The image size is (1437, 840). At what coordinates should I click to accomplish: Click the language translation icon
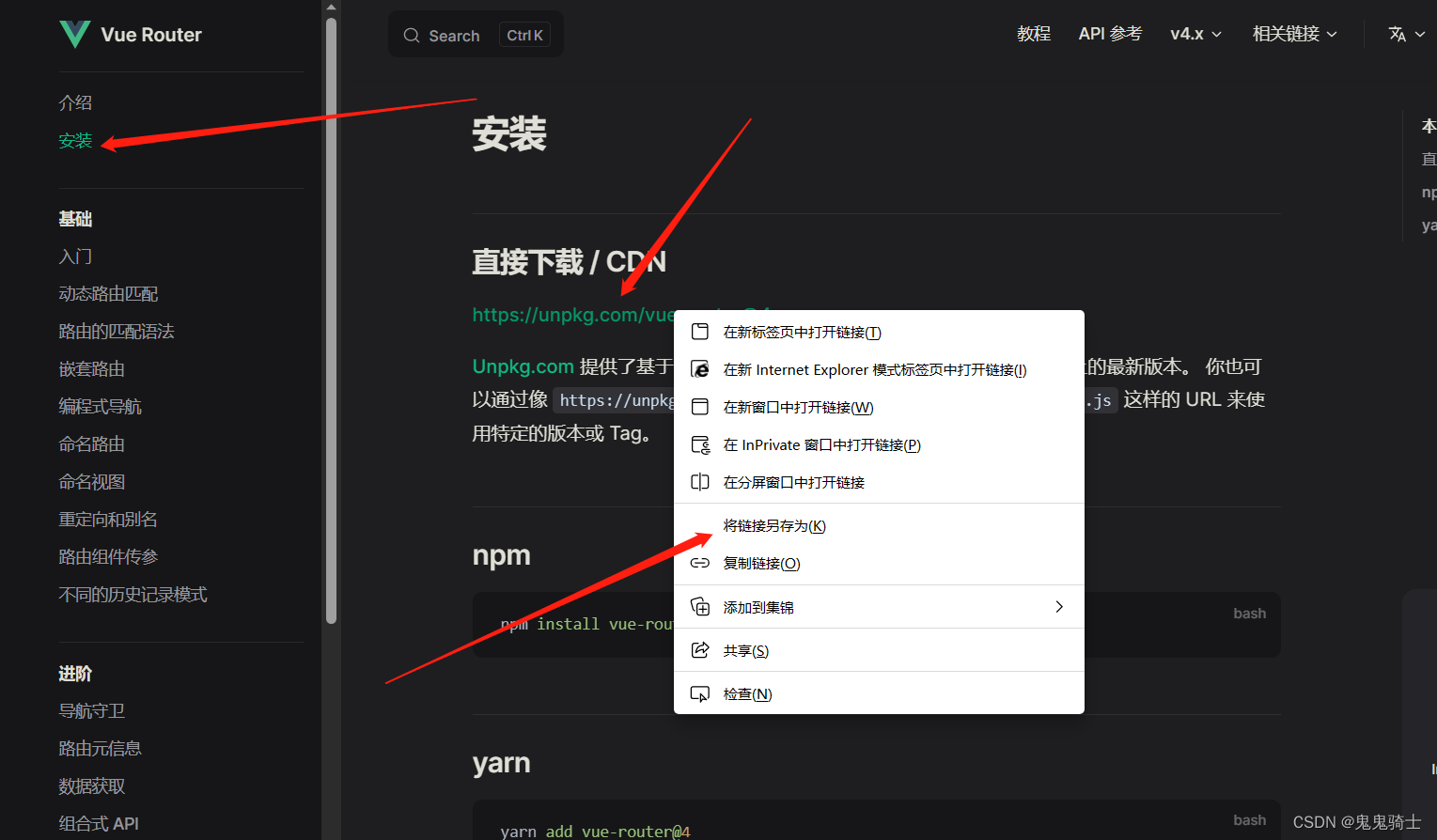[1398, 34]
